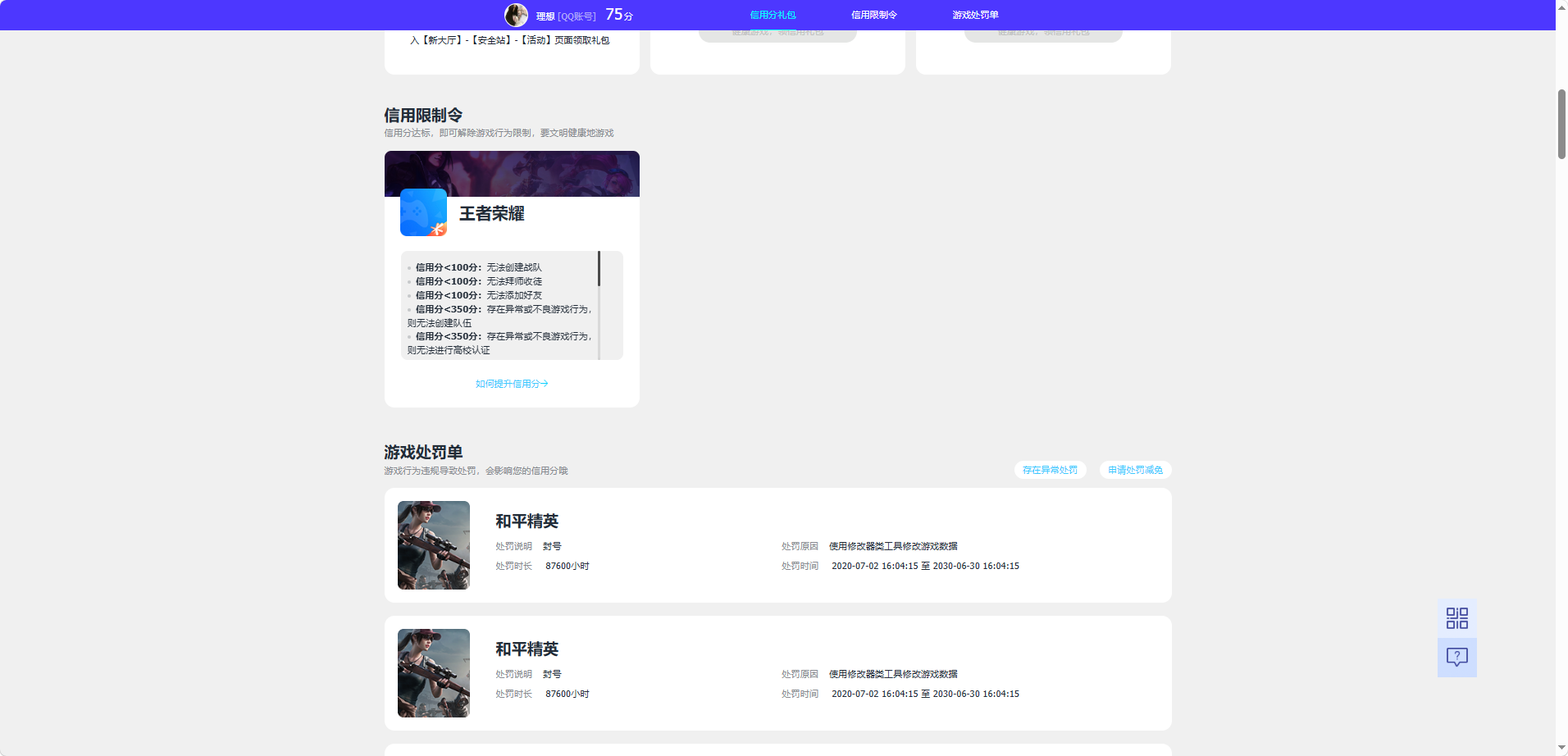
Task: Click the 王者荣耀 blue game icon
Action: coord(423,212)
